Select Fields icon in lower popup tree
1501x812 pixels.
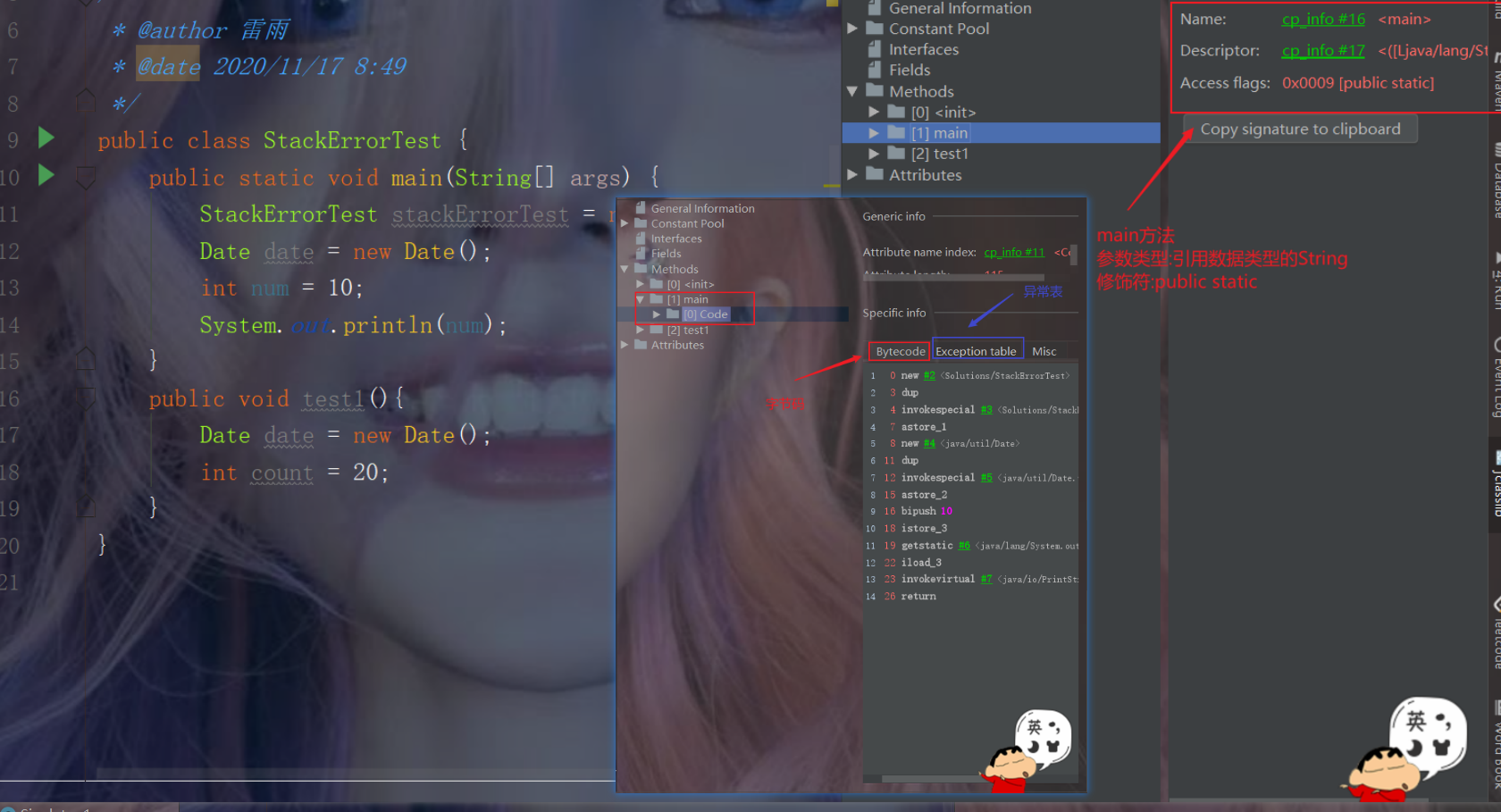coord(641,254)
